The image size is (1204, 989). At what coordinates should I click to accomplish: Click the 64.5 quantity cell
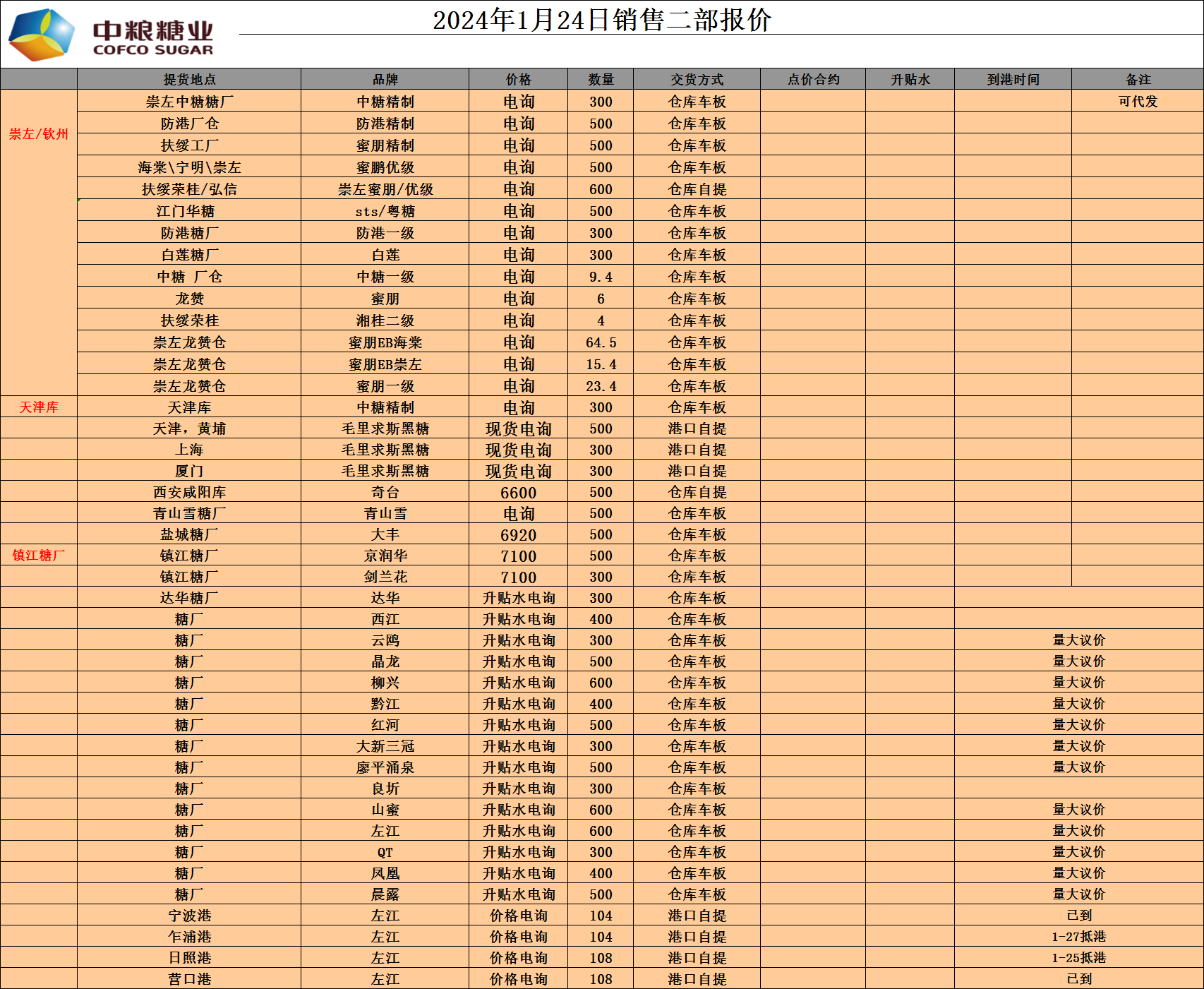tap(601, 342)
